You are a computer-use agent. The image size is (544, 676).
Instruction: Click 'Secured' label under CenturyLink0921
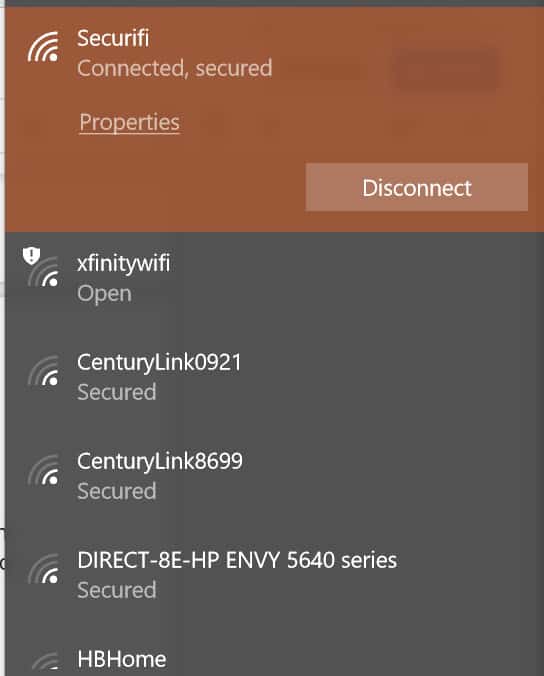coord(116,392)
